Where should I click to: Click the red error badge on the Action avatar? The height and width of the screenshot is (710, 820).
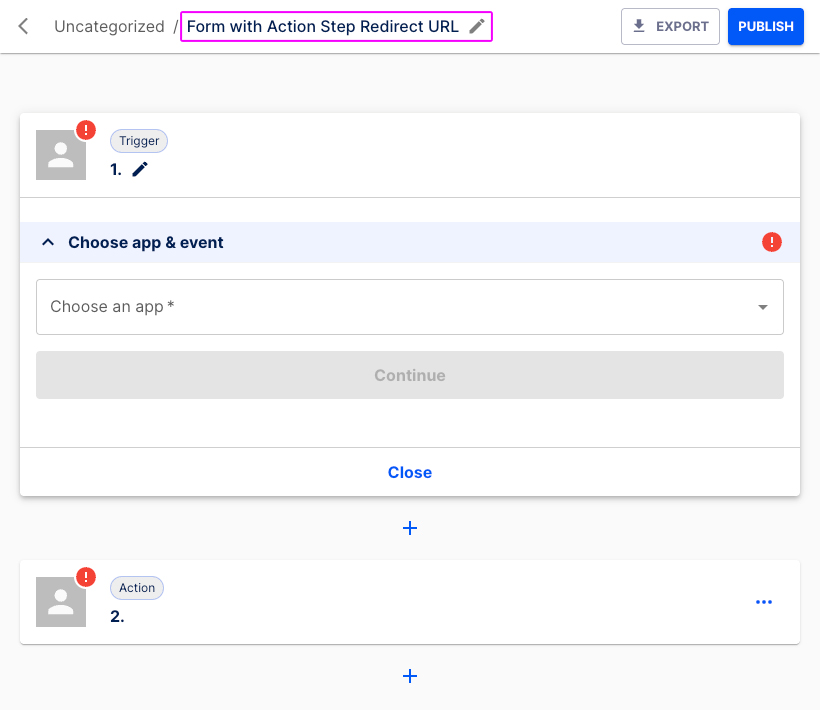point(86,576)
